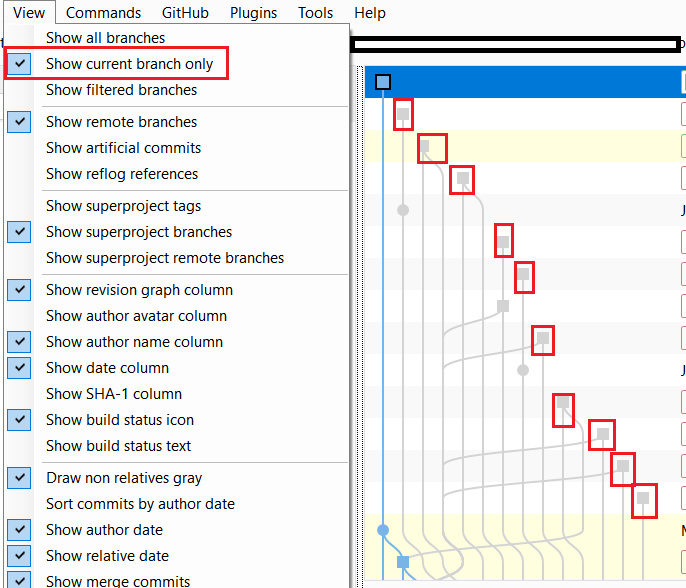This screenshot has height=588, width=686.
Task: Open the Plugins menu
Action: tap(253, 13)
